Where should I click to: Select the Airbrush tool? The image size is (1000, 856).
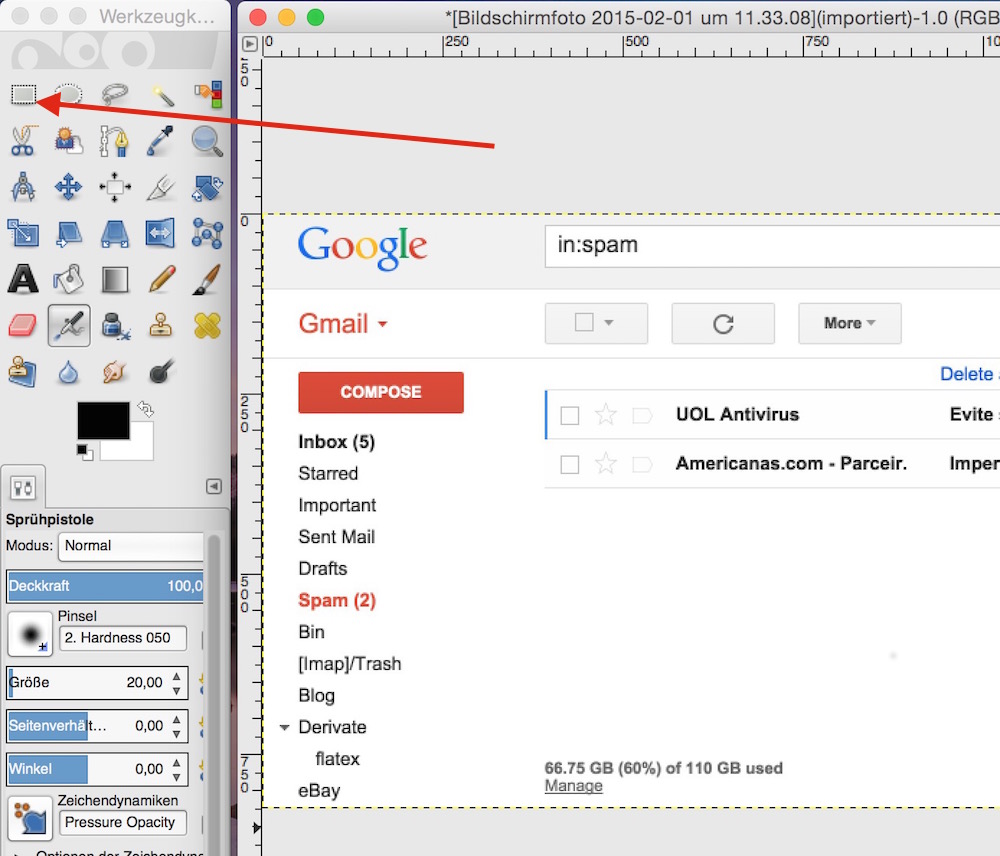[69, 325]
